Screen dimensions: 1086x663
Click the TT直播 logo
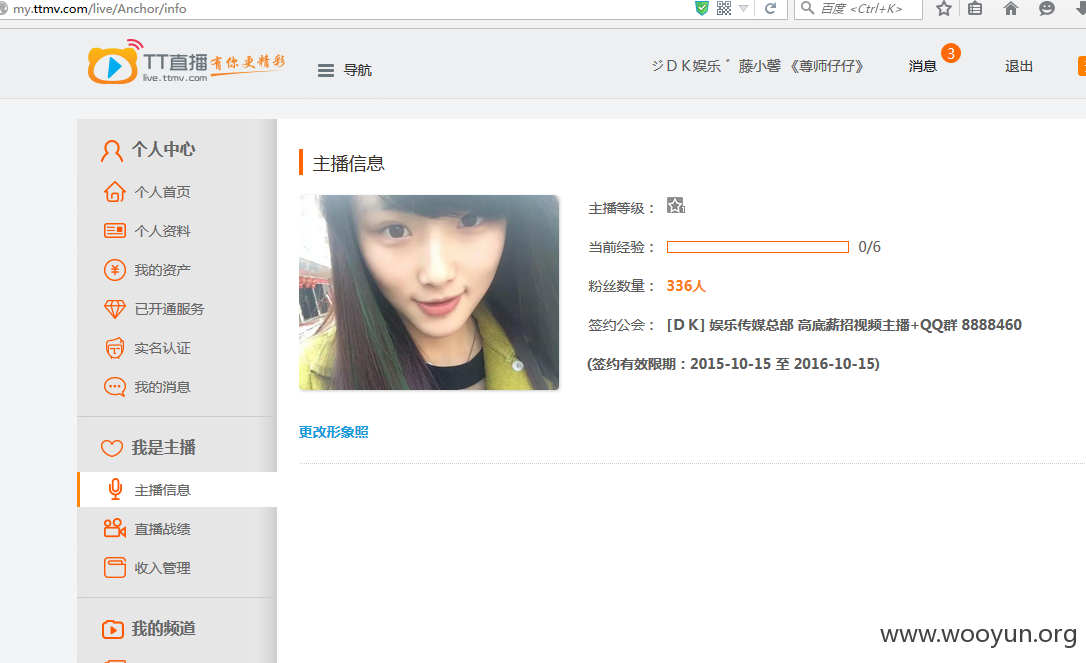[186, 62]
